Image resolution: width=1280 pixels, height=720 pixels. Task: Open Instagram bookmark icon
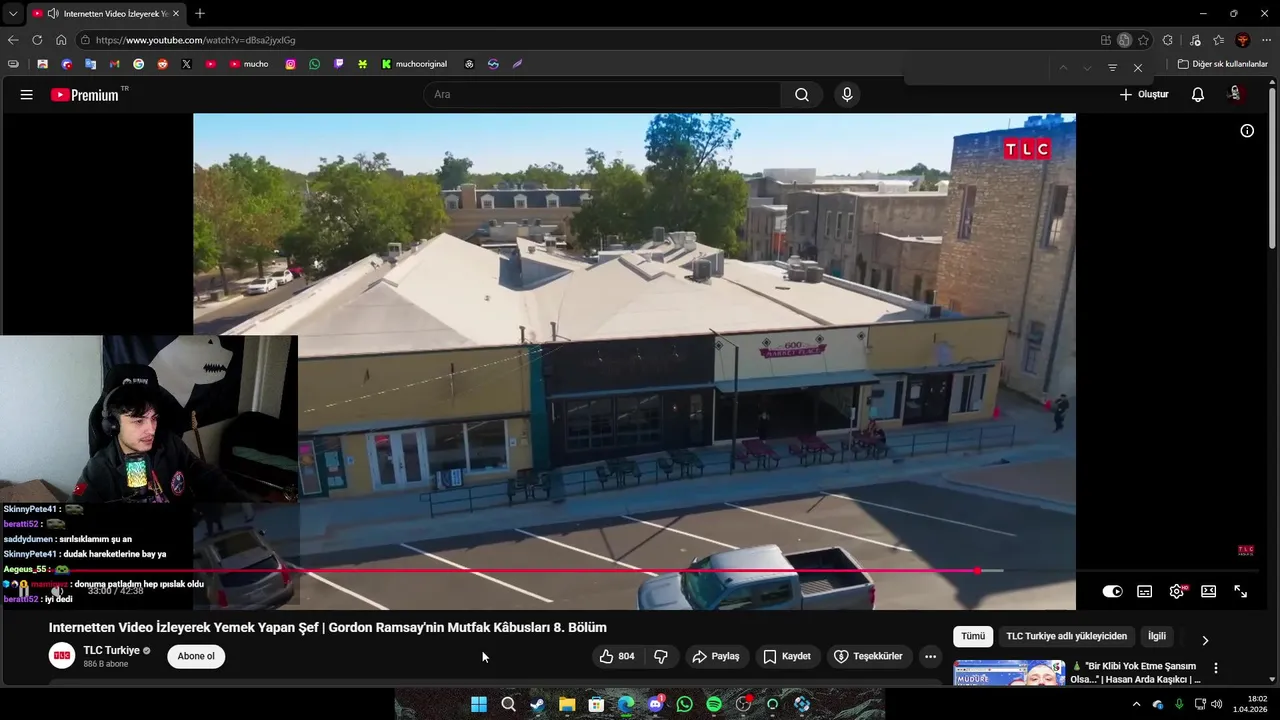pyautogui.click(x=291, y=64)
